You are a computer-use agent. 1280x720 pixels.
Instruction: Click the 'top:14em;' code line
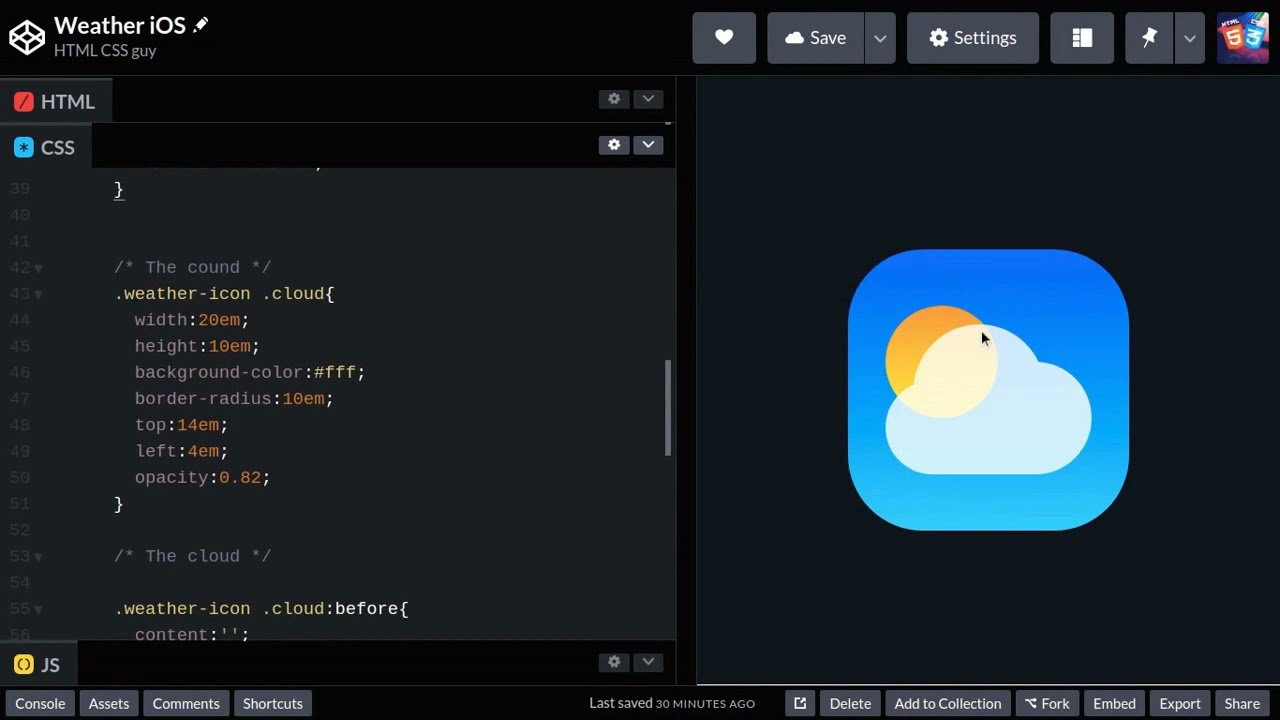(x=181, y=425)
